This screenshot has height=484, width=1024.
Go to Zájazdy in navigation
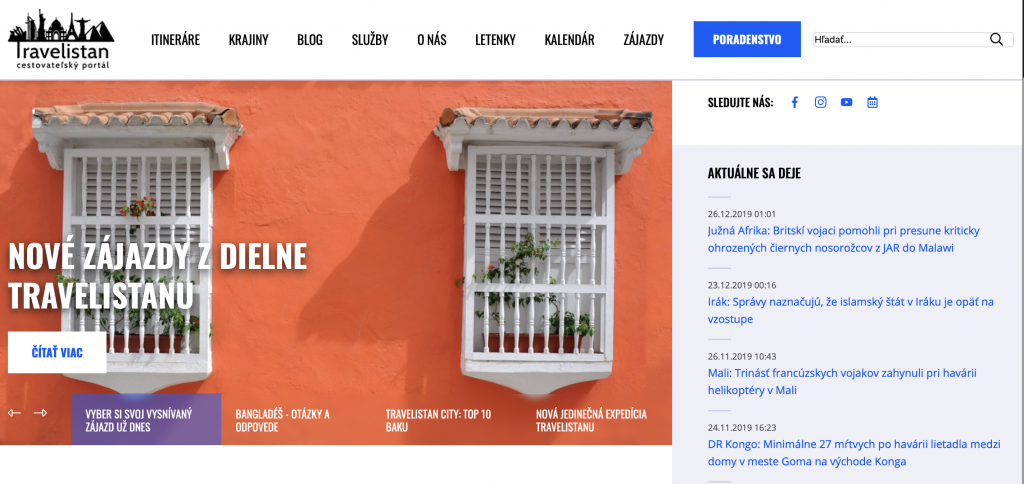[x=643, y=40]
